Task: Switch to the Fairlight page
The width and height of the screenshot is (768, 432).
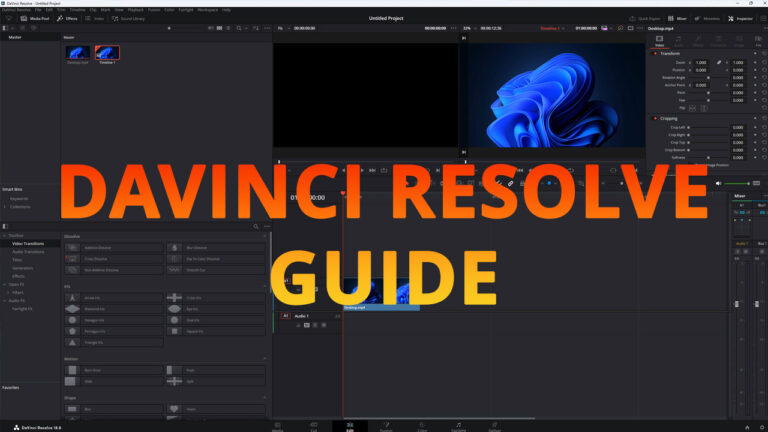Action: (x=458, y=427)
